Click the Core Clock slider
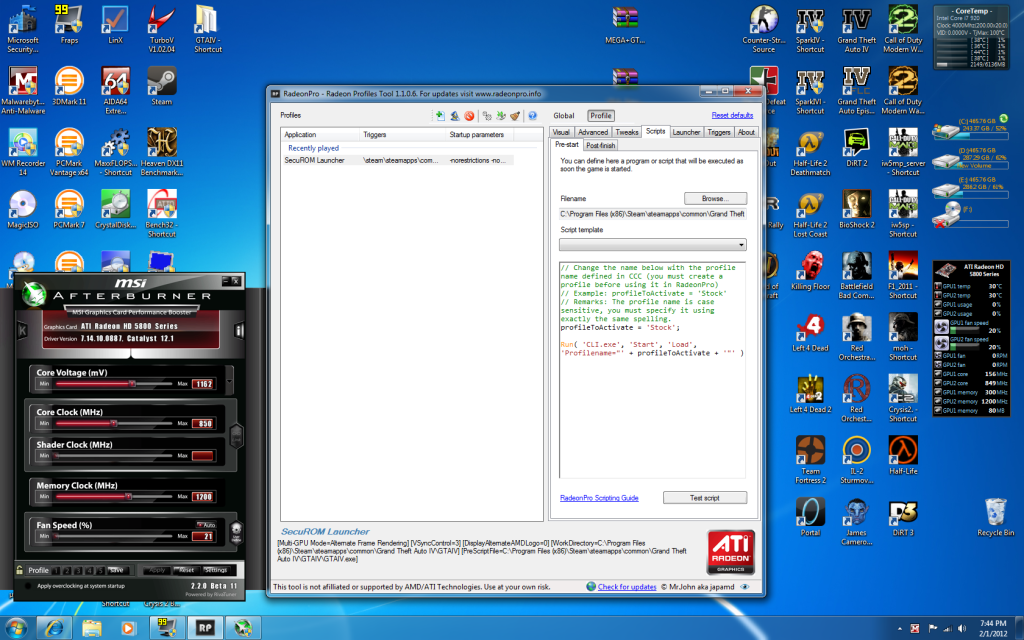 (x=114, y=424)
